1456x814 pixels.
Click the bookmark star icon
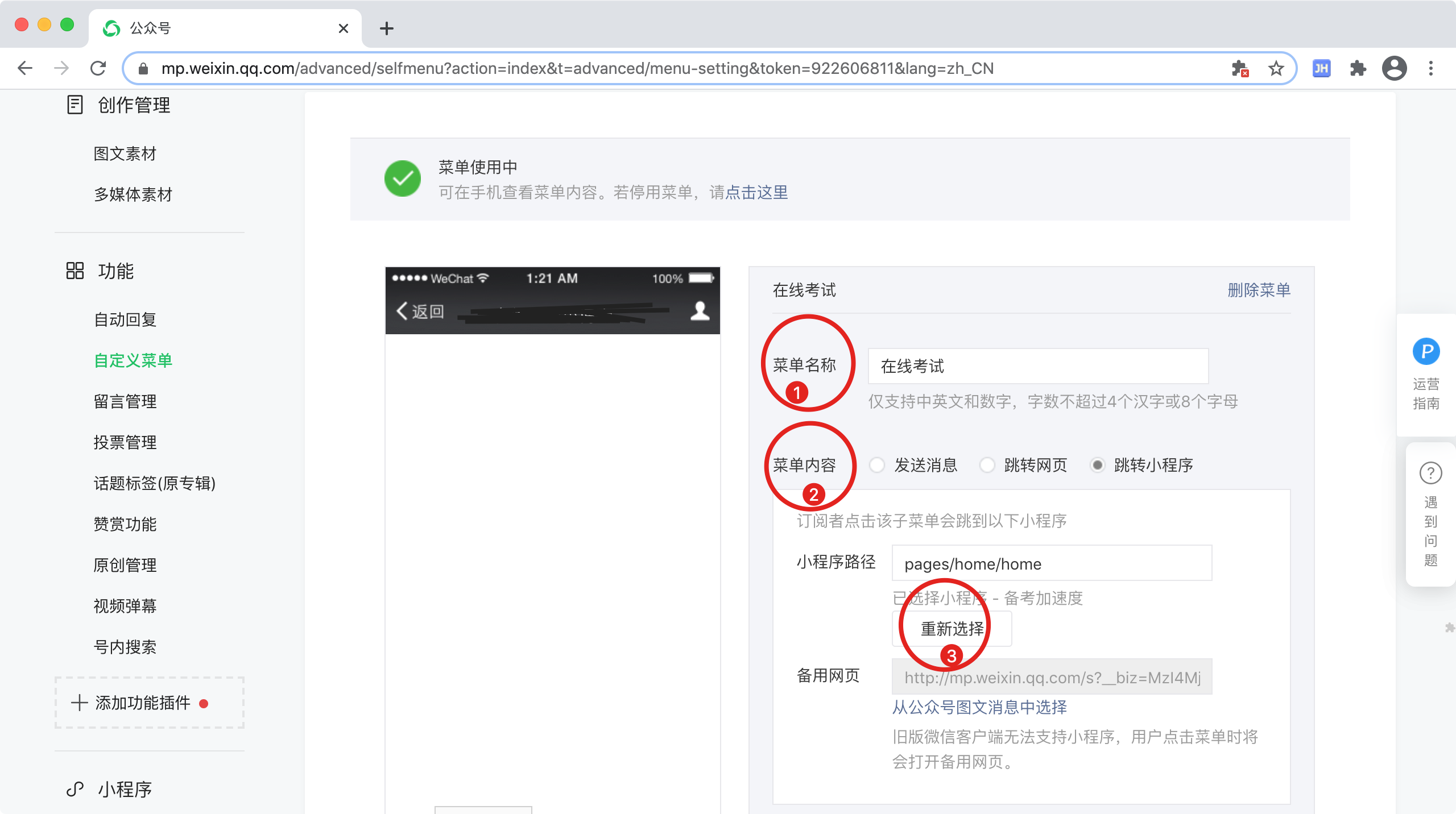[1276, 68]
